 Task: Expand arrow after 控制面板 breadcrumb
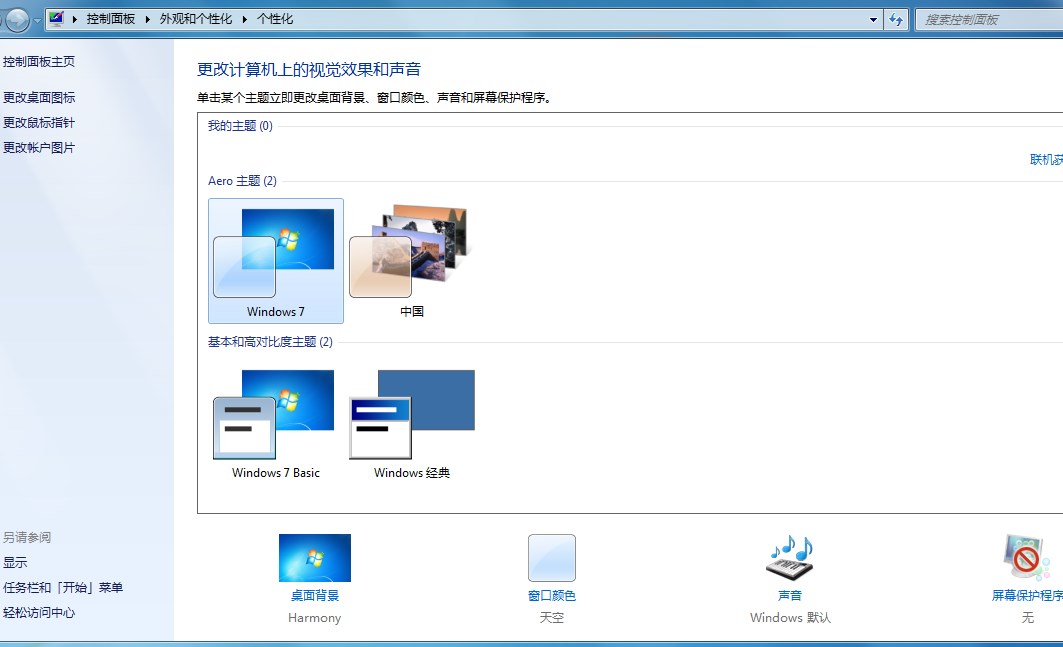(x=147, y=19)
